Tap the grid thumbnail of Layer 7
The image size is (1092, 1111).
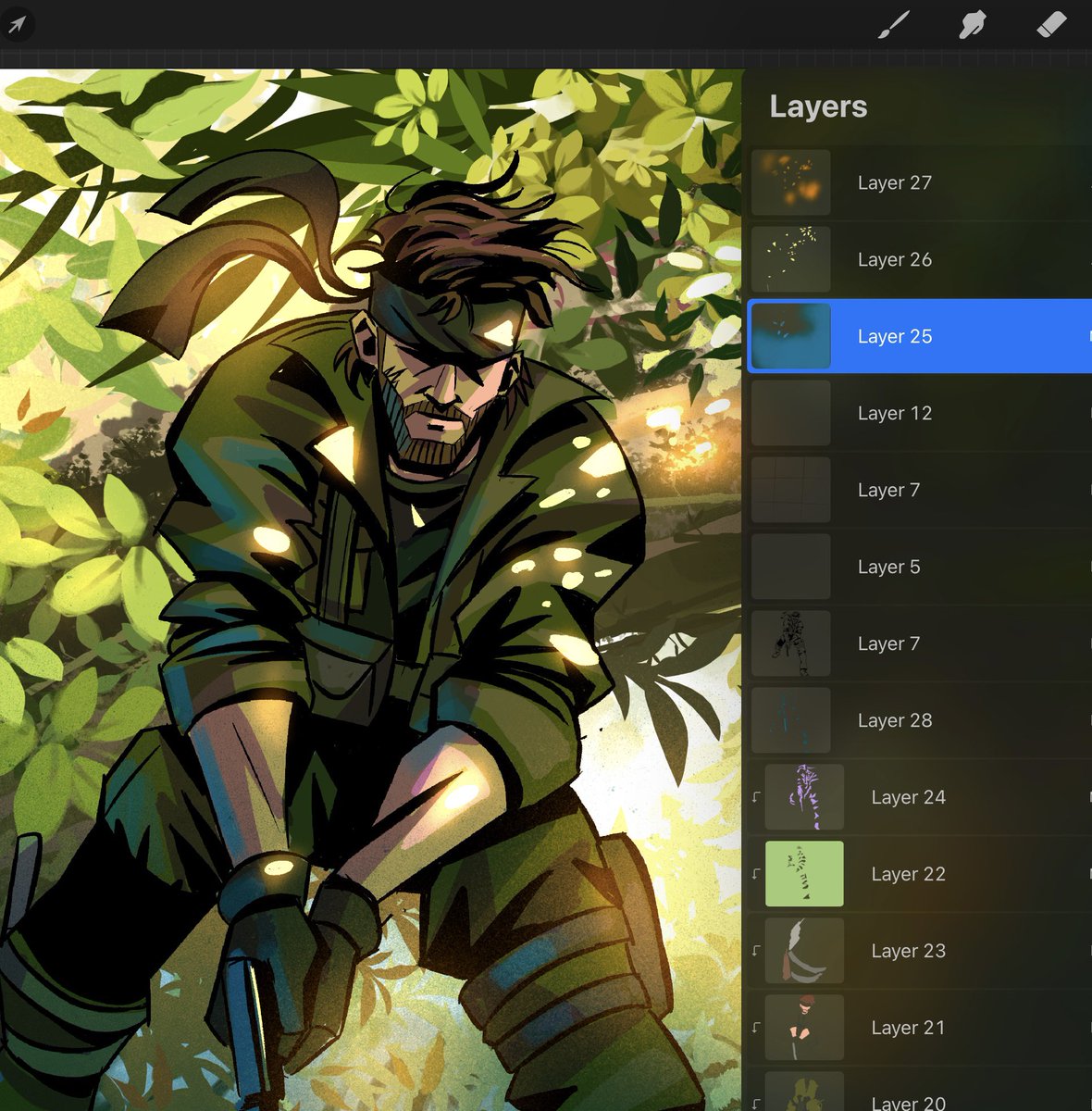point(791,490)
